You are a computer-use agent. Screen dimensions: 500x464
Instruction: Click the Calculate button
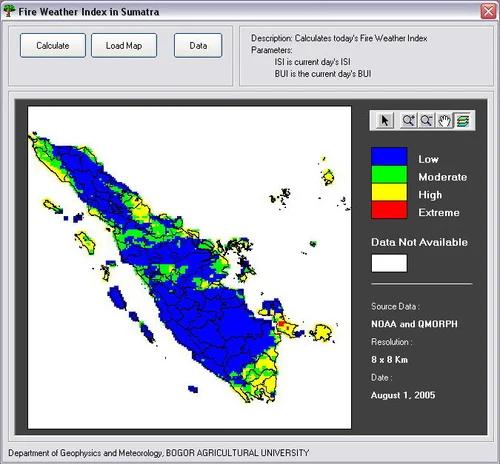(53, 45)
